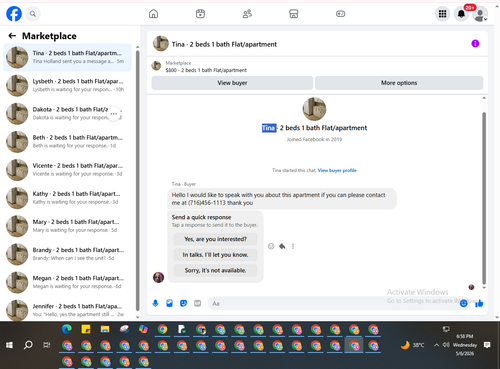Open the Friends icon in top bar

point(247,14)
